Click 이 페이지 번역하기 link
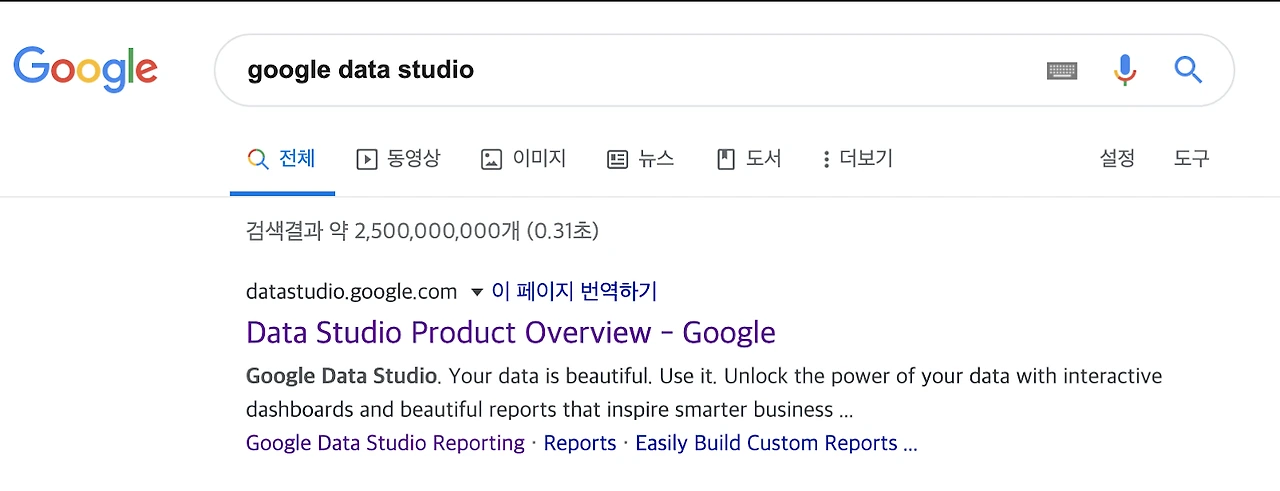 [574, 291]
